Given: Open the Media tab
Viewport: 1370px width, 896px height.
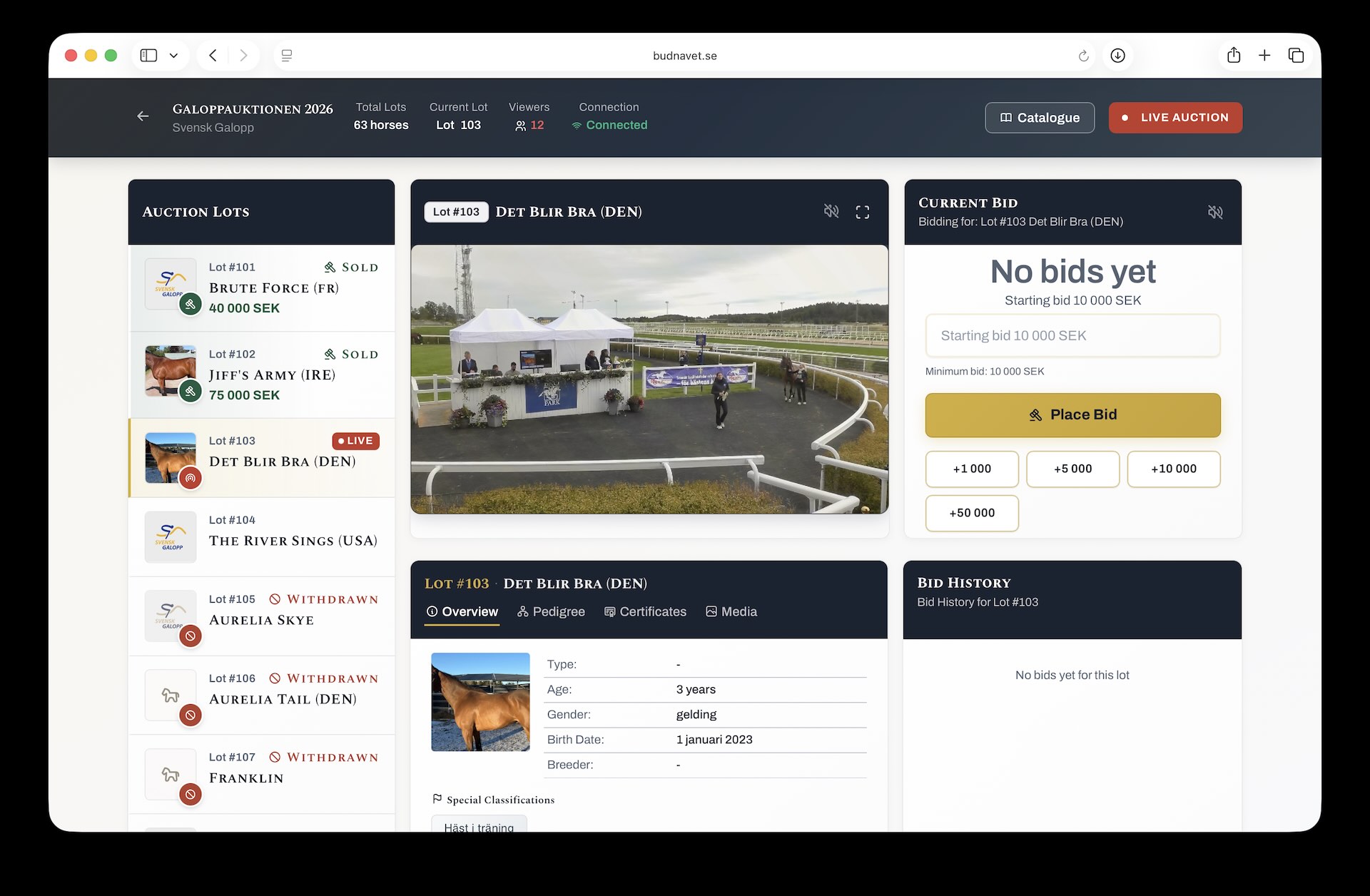Looking at the screenshot, I should 731,612.
